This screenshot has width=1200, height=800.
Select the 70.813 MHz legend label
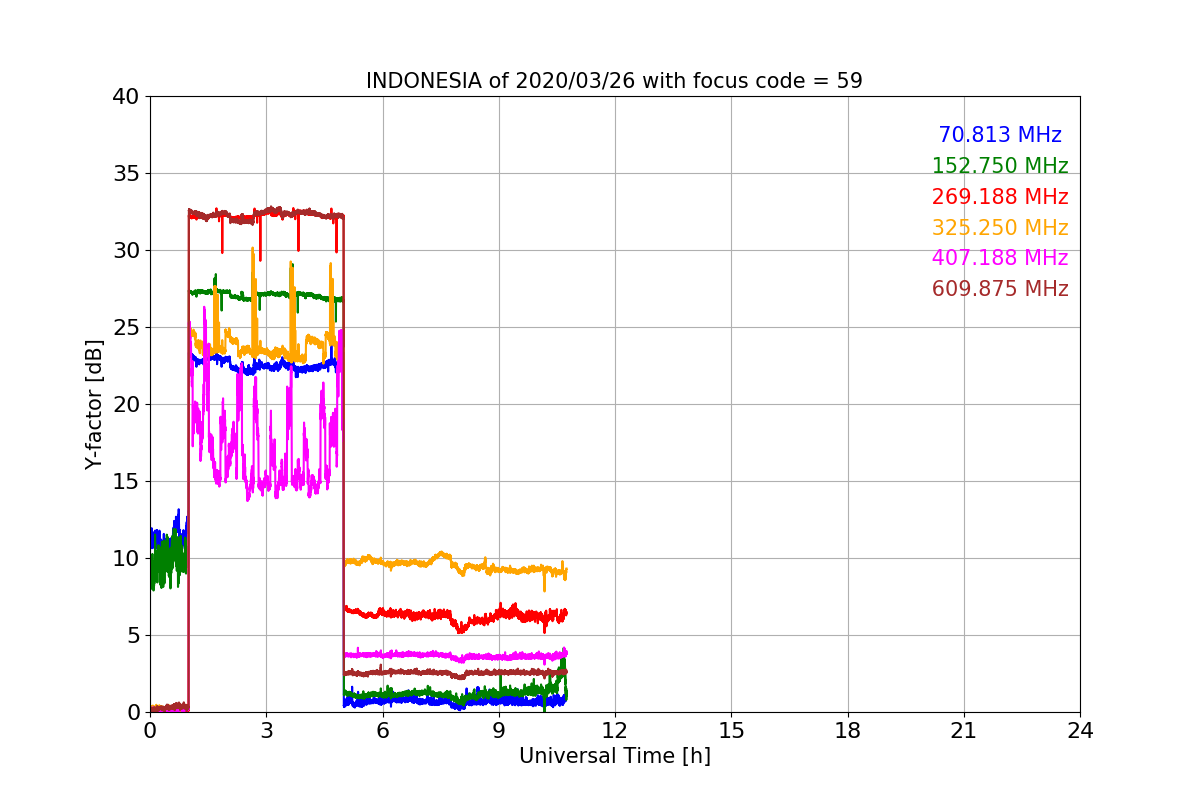click(x=1000, y=135)
